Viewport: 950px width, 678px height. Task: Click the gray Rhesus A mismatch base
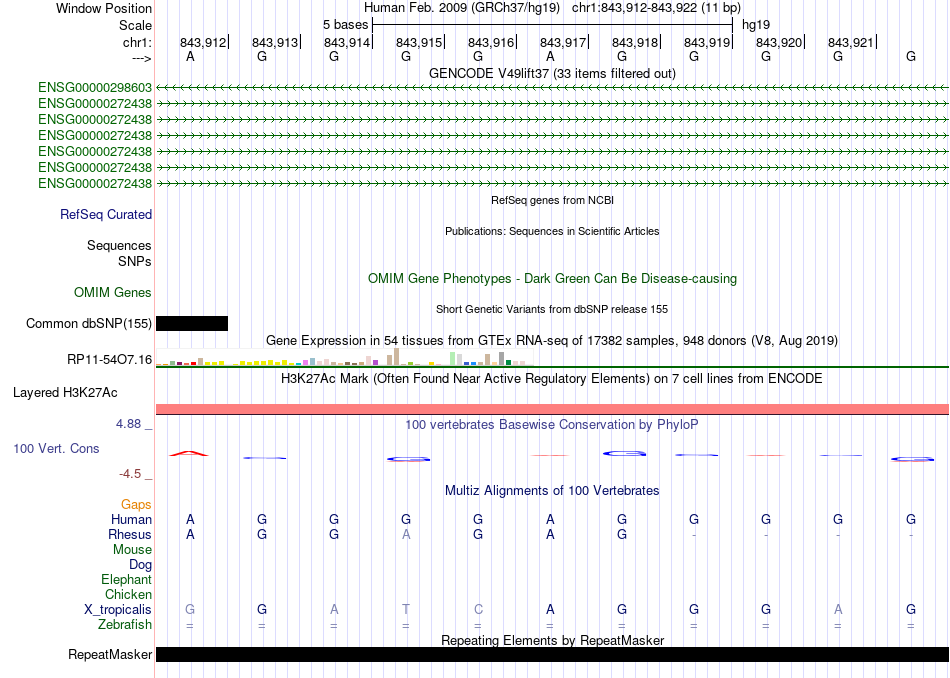[406, 535]
